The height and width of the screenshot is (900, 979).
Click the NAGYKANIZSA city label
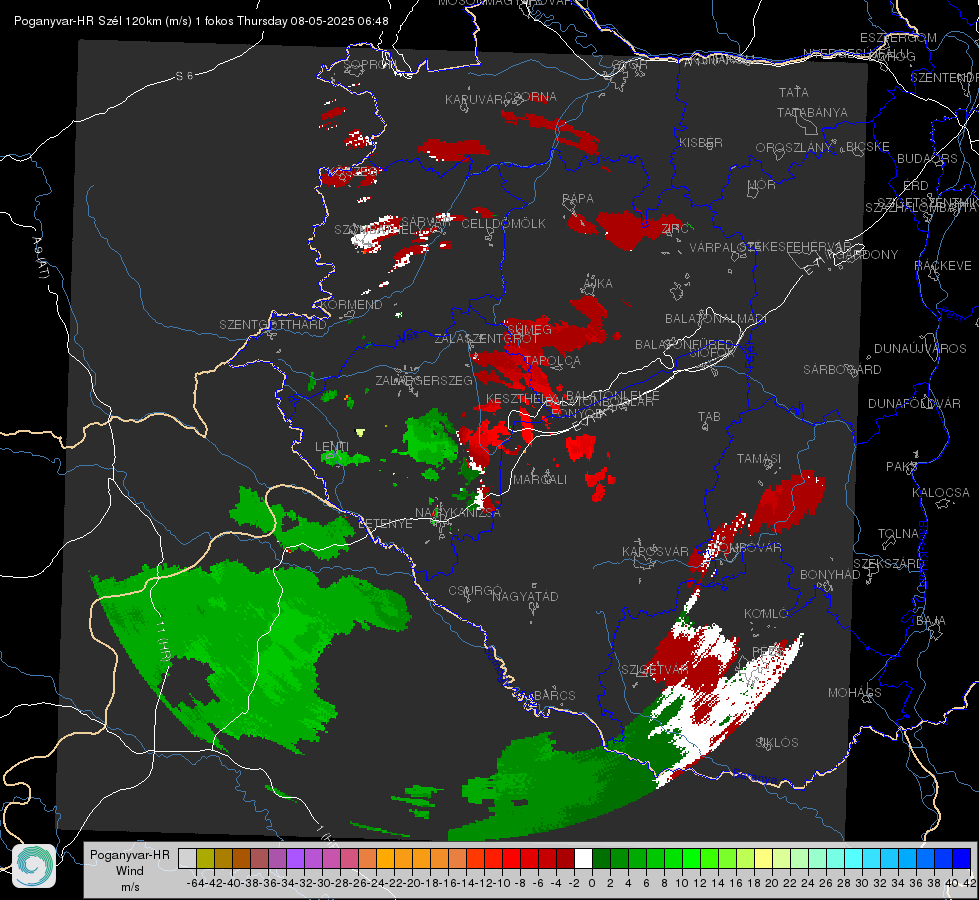[x=458, y=513]
